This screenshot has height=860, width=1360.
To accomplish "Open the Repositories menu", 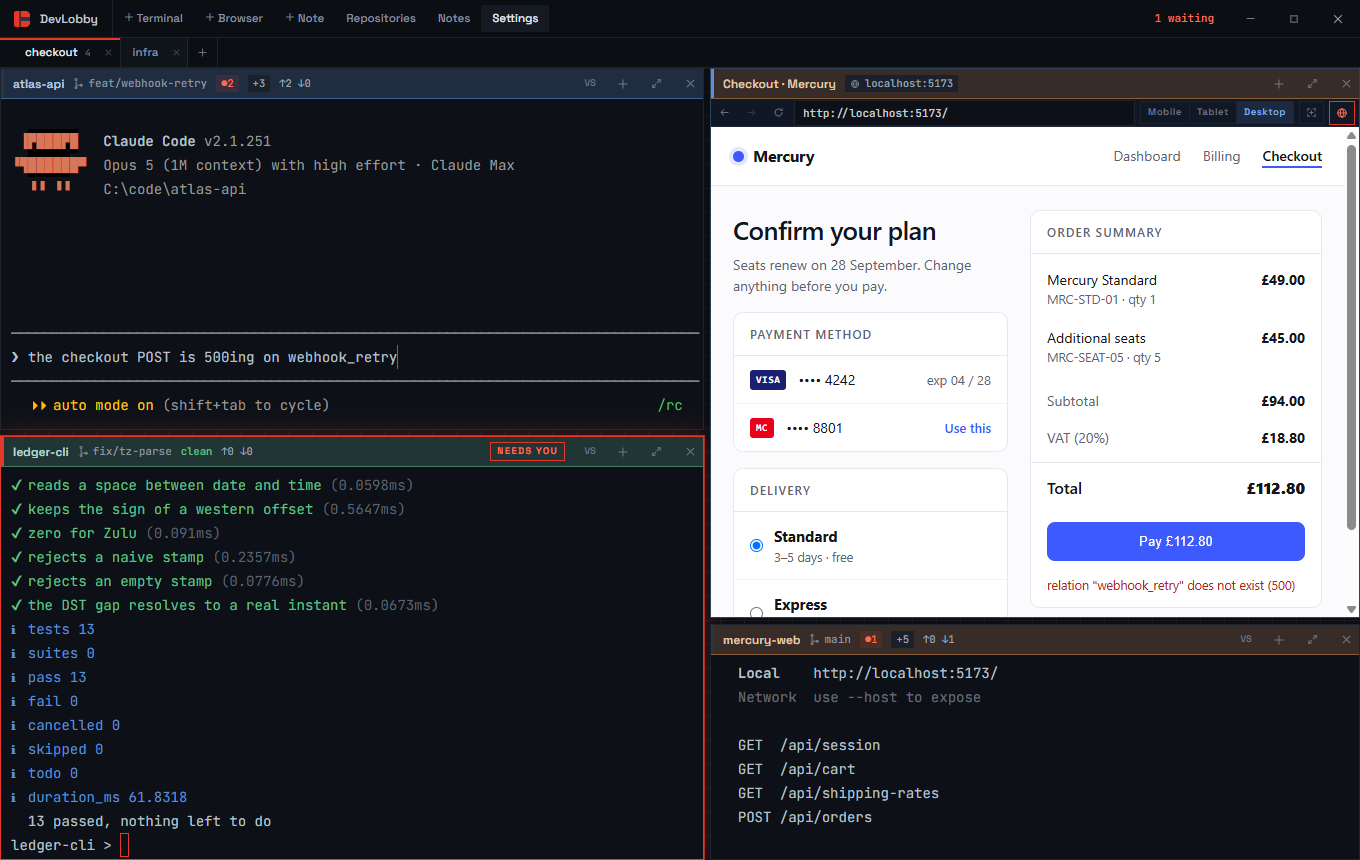I will (x=381, y=18).
